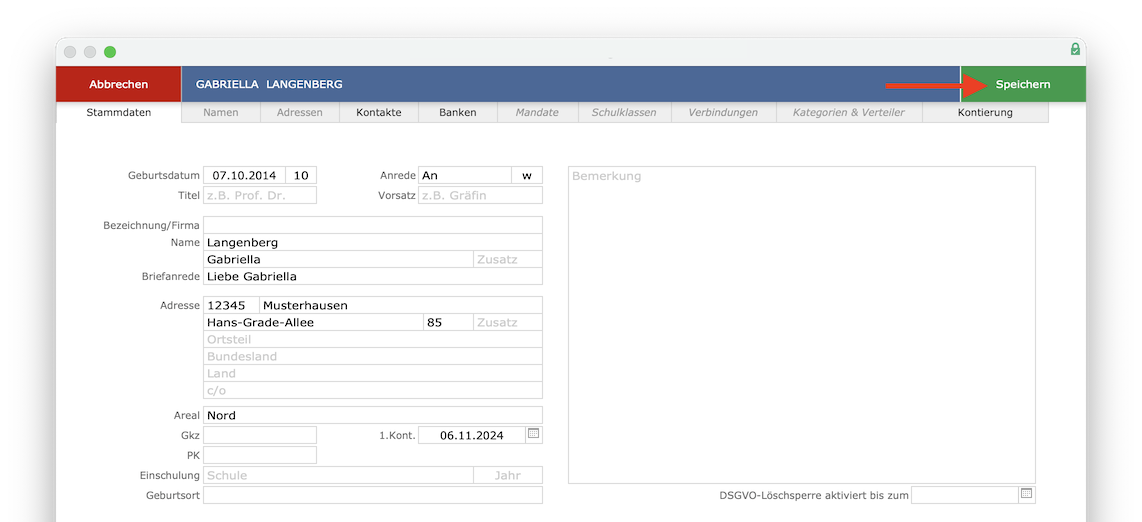The height and width of the screenshot is (522, 1142).
Task: Switch to Schulklassen tab
Action: click(623, 112)
